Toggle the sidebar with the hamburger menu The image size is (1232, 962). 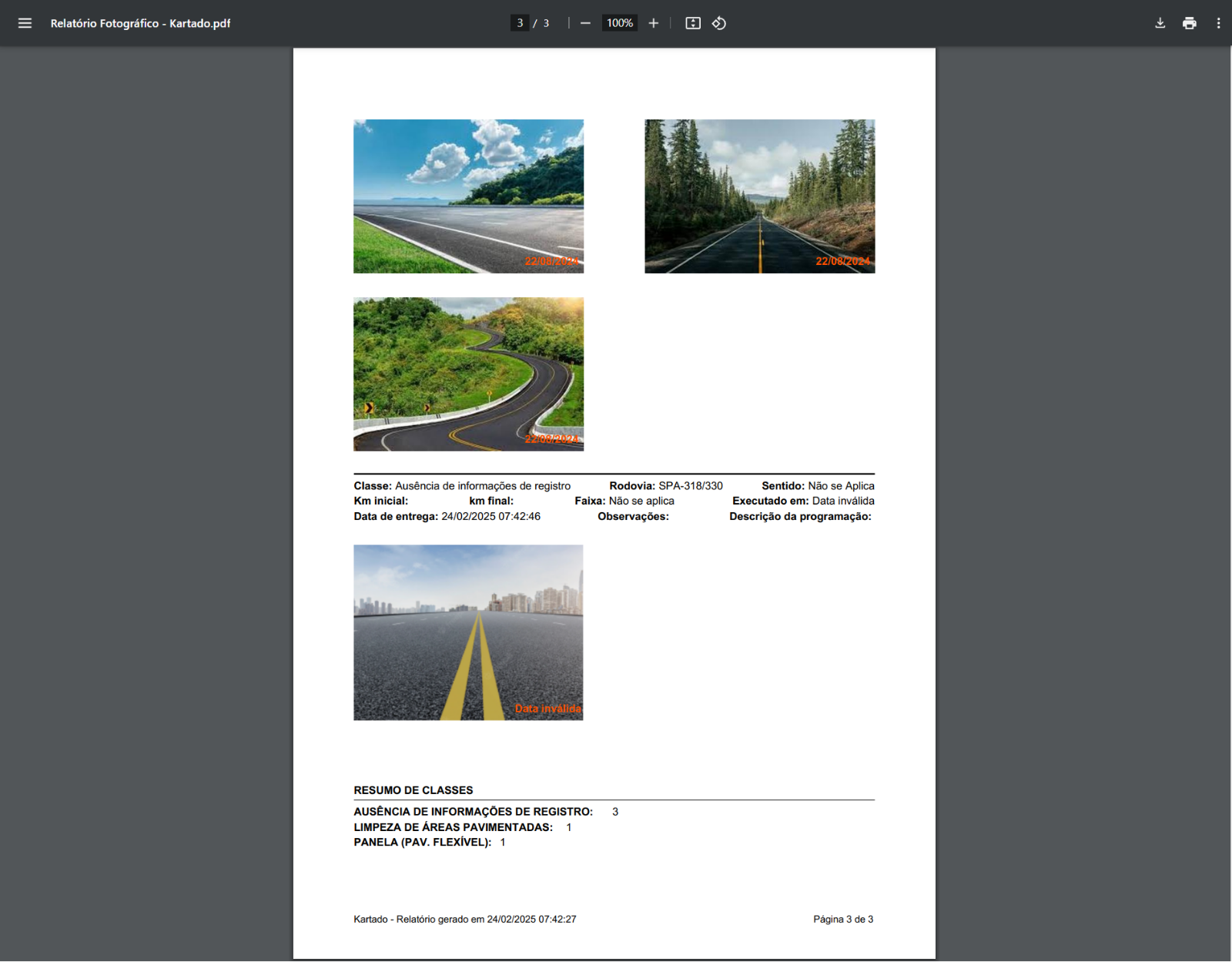click(x=25, y=23)
